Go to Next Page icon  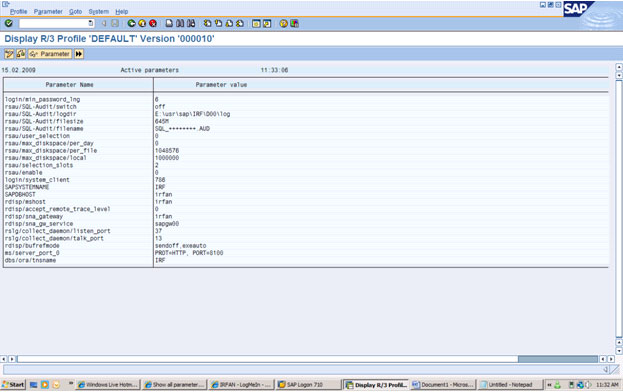coord(229,23)
